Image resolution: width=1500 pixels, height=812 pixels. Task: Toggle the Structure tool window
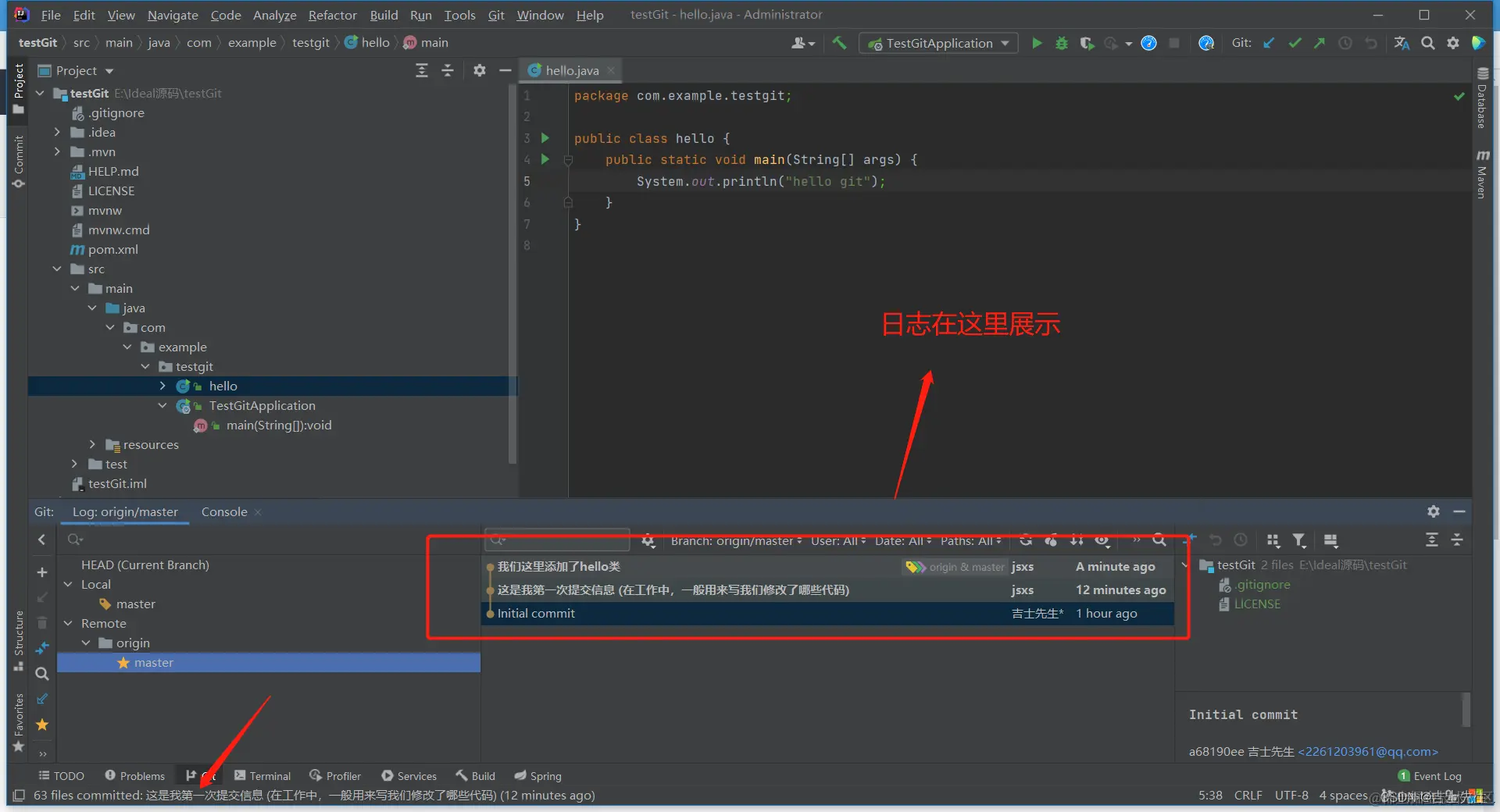(19, 640)
